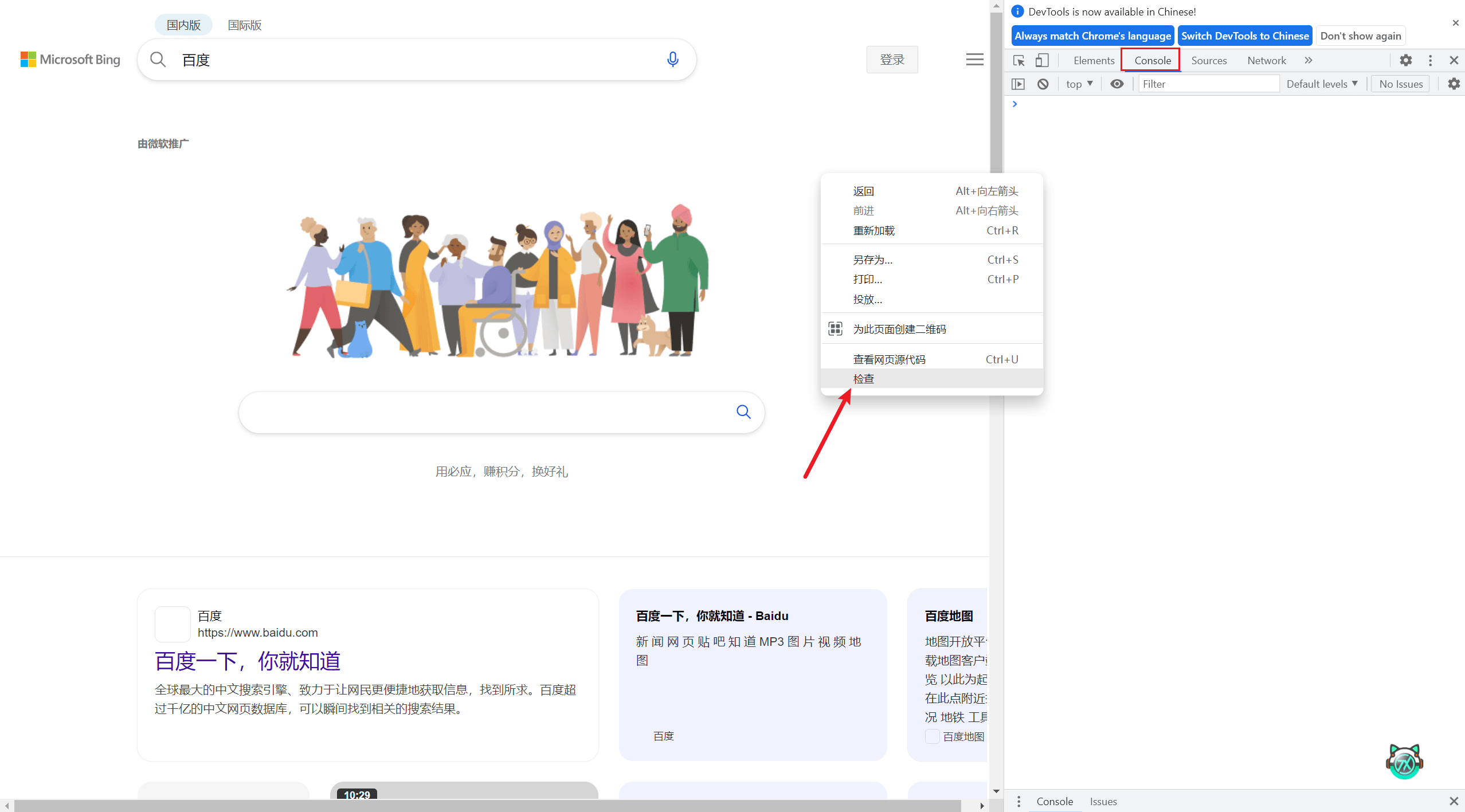Click the Microsoft Bing logo
Viewport: 1465px width, 812px height.
(x=70, y=60)
